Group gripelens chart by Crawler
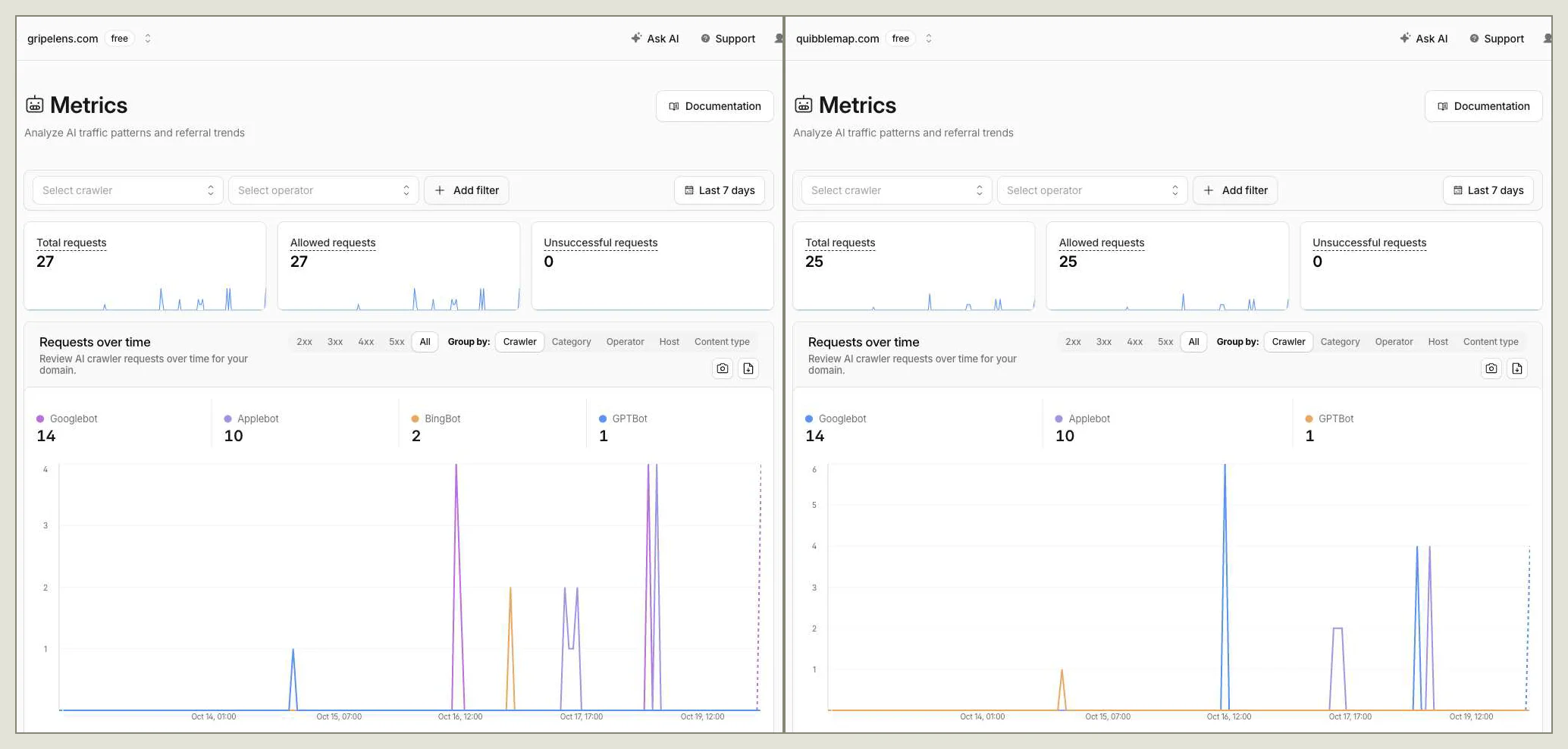1568x749 pixels. click(520, 342)
